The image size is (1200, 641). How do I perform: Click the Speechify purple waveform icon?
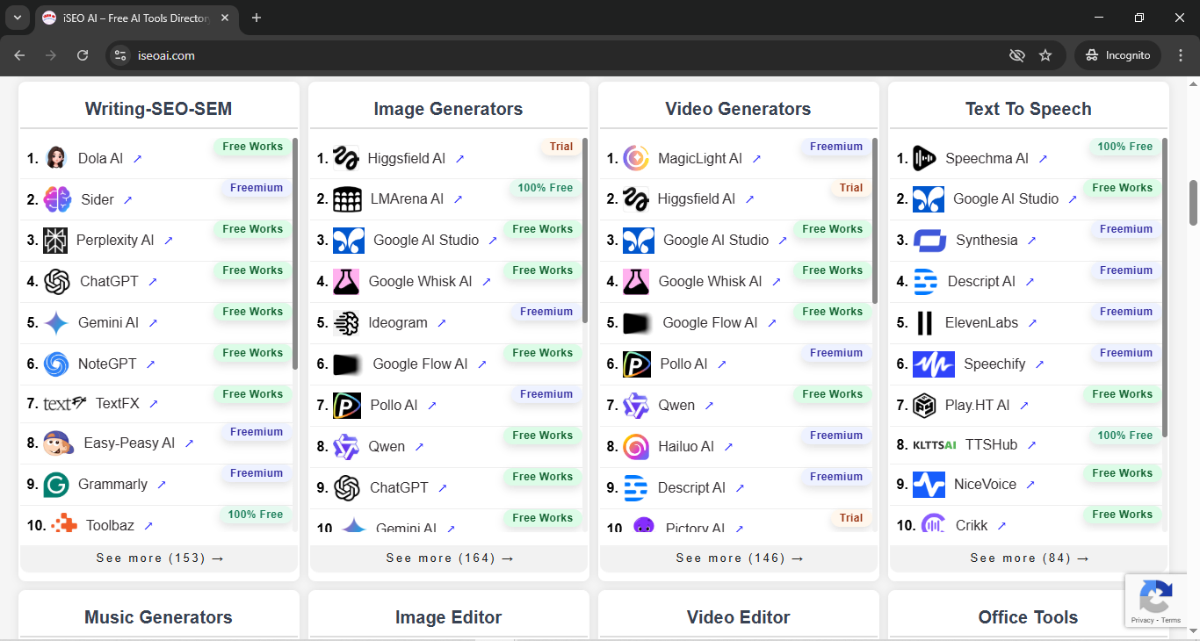tap(933, 364)
